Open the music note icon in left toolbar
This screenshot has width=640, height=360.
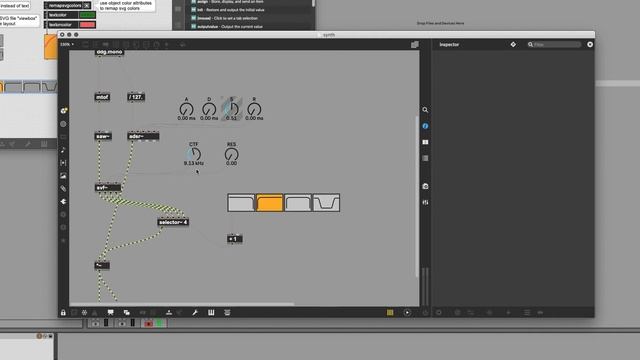coord(63,150)
